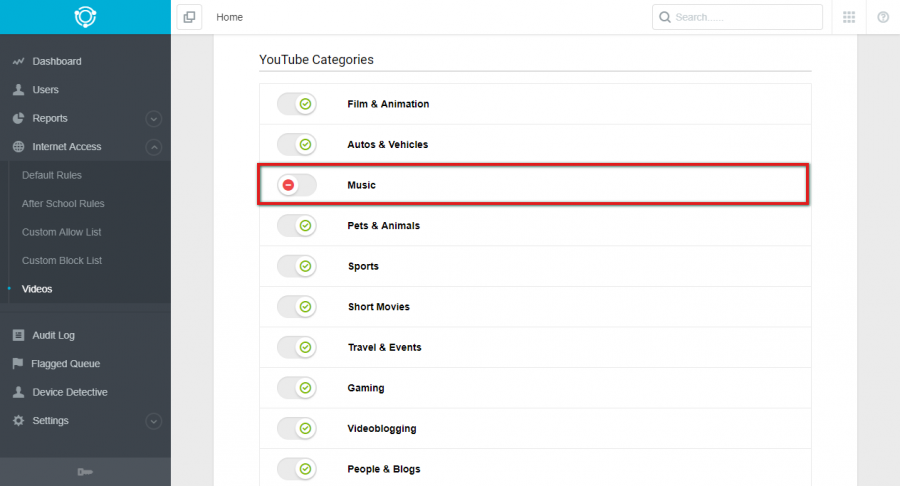Enable the Music category switch
This screenshot has height=486, width=900.
(297, 185)
